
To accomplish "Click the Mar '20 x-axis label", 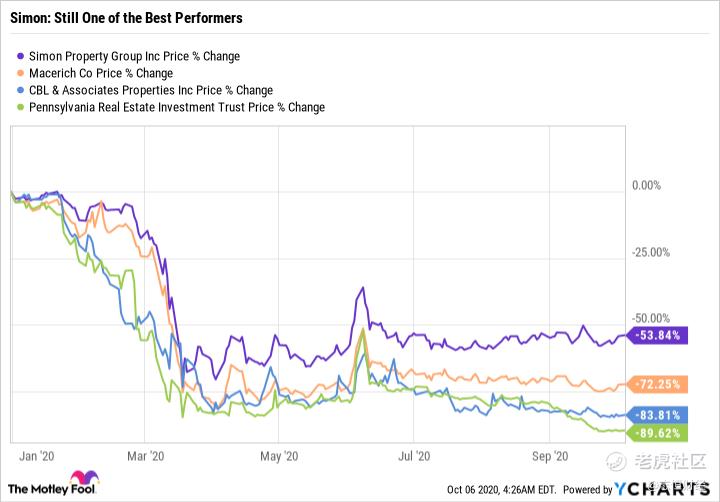I will click(146, 456).
